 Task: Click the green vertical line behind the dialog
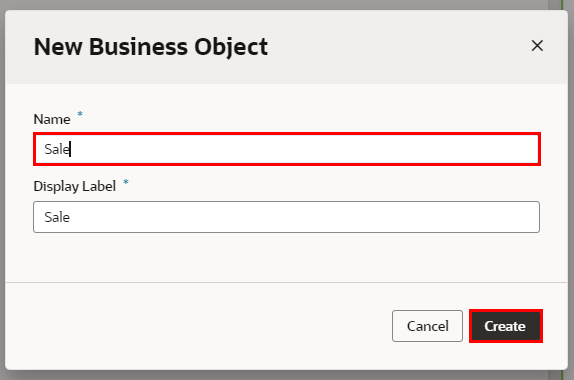562,4
